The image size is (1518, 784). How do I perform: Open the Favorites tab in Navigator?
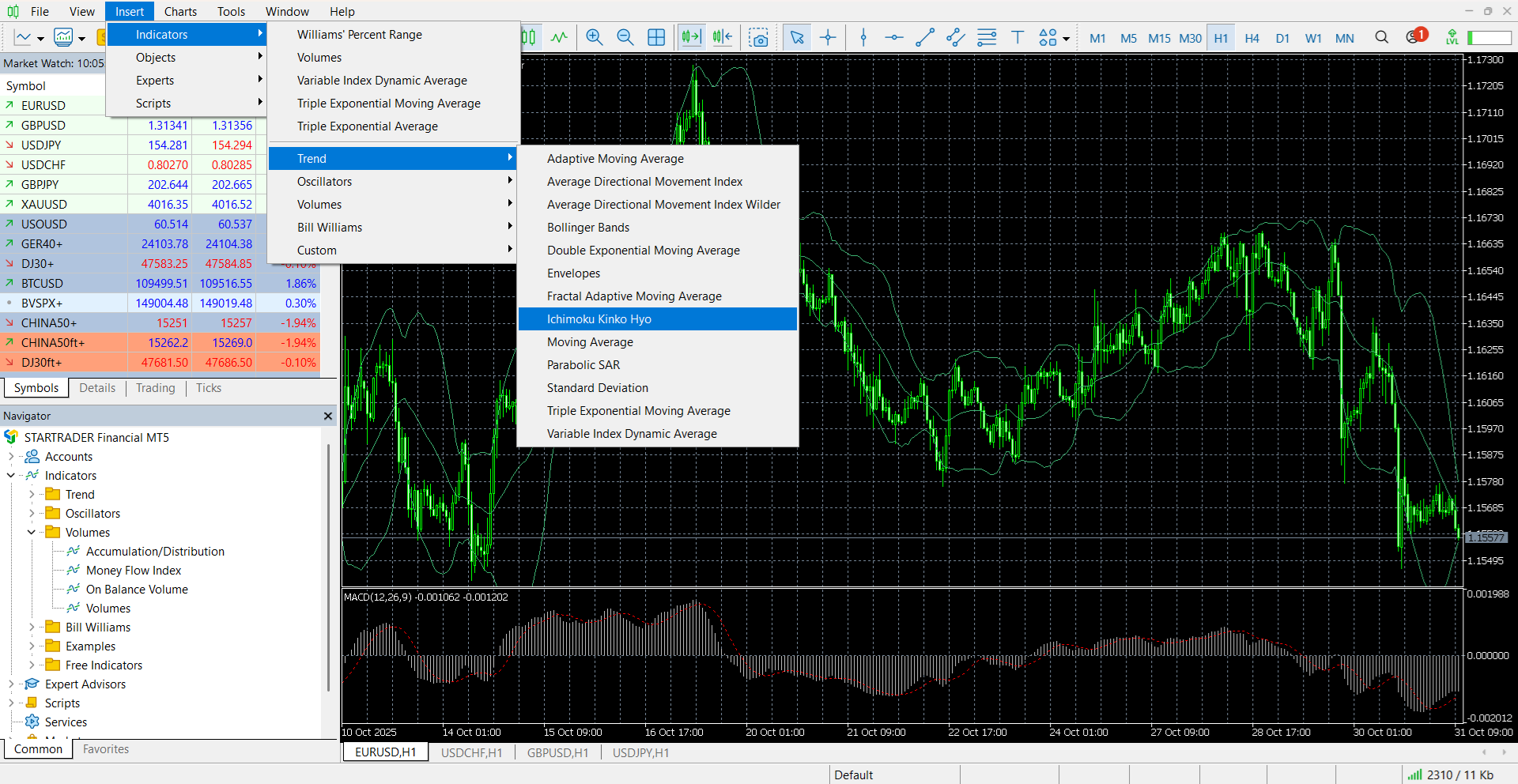point(106,749)
